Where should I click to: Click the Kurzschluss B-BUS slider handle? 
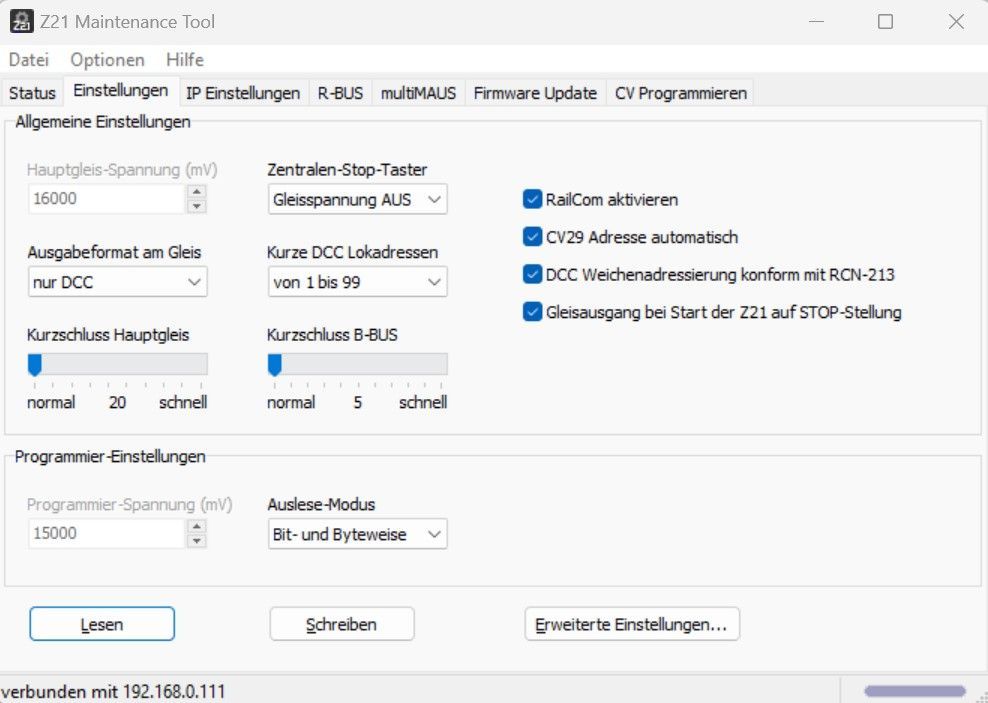coord(275,365)
